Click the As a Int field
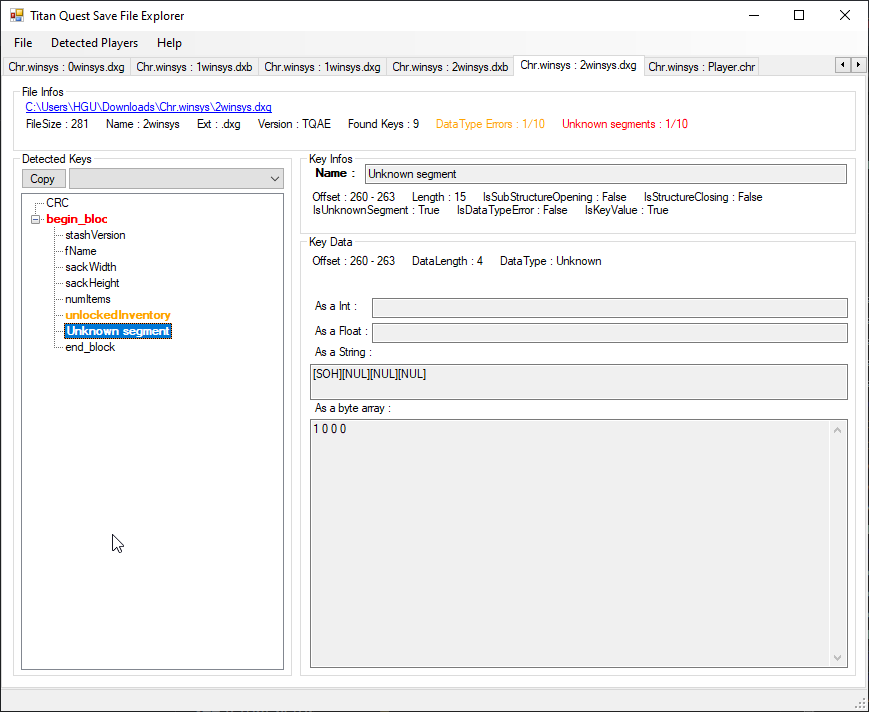 point(609,308)
